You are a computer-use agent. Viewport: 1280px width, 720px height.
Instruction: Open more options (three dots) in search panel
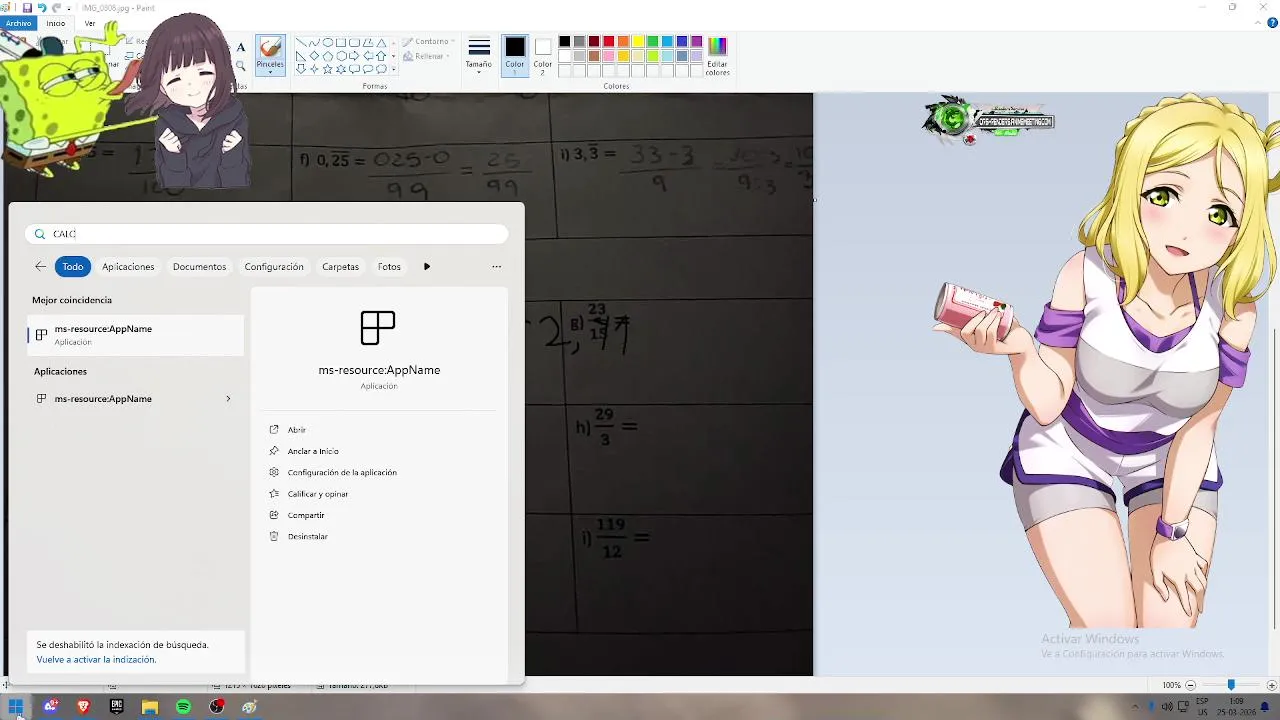(x=496, y=266)
